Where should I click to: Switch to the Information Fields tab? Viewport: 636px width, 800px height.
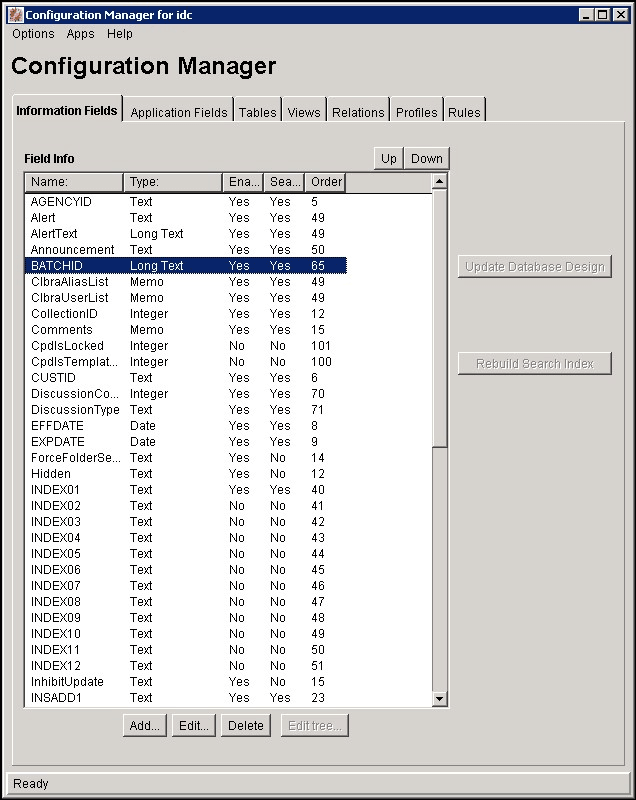tap(67, 110)
